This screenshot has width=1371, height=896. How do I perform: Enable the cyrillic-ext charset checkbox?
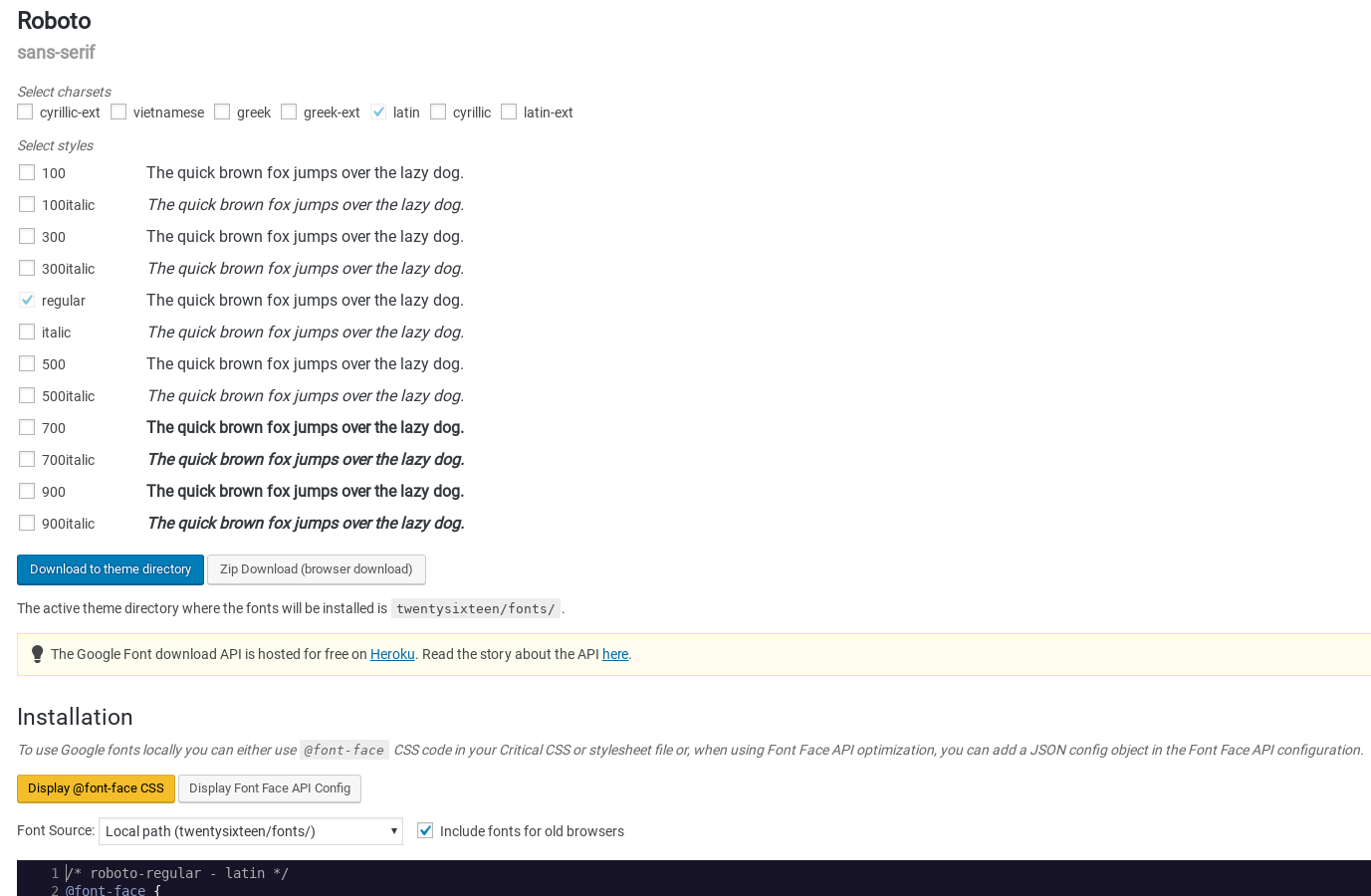click(x=25, y=112)
